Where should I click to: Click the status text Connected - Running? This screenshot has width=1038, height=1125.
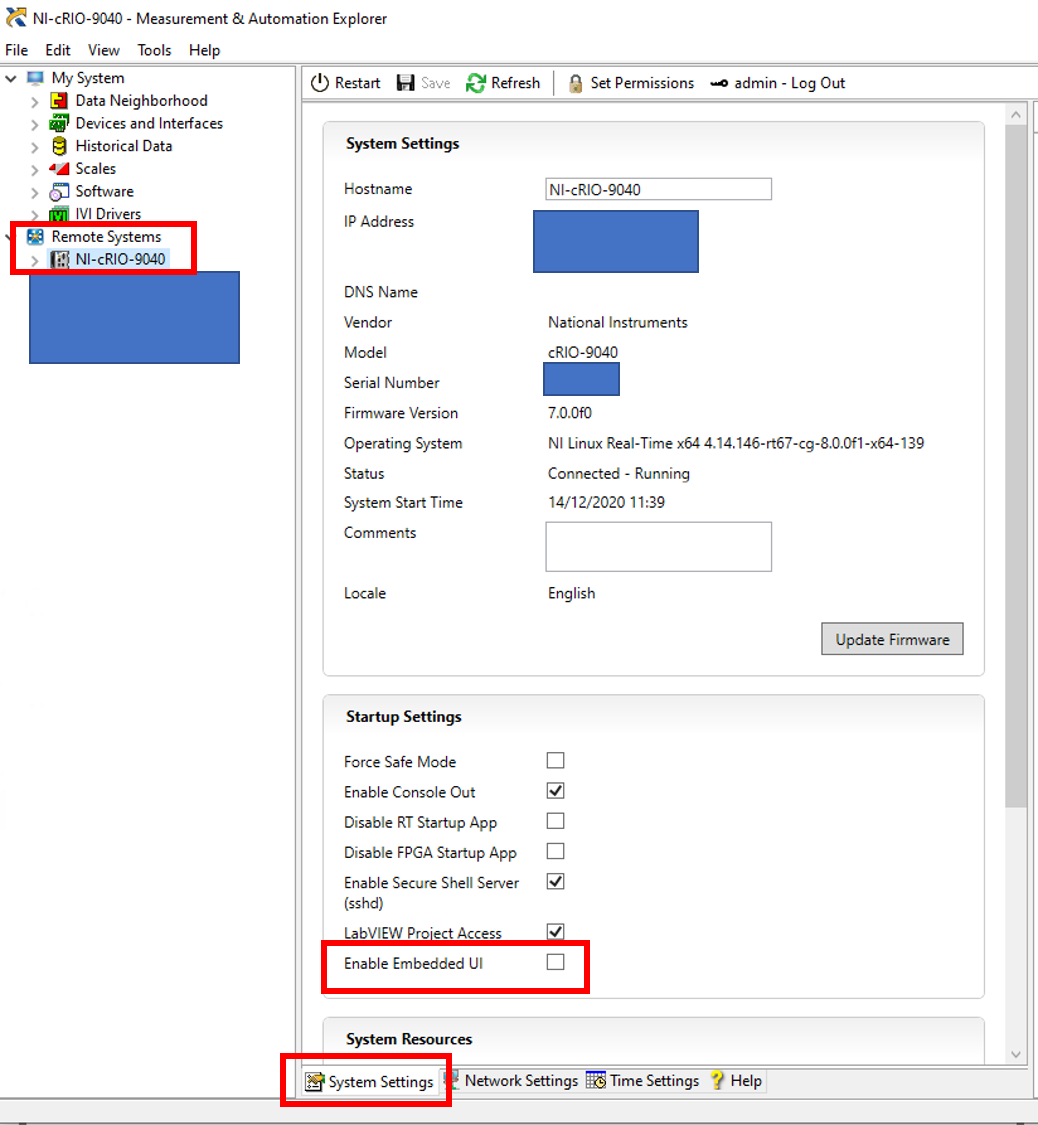[619, 474]
